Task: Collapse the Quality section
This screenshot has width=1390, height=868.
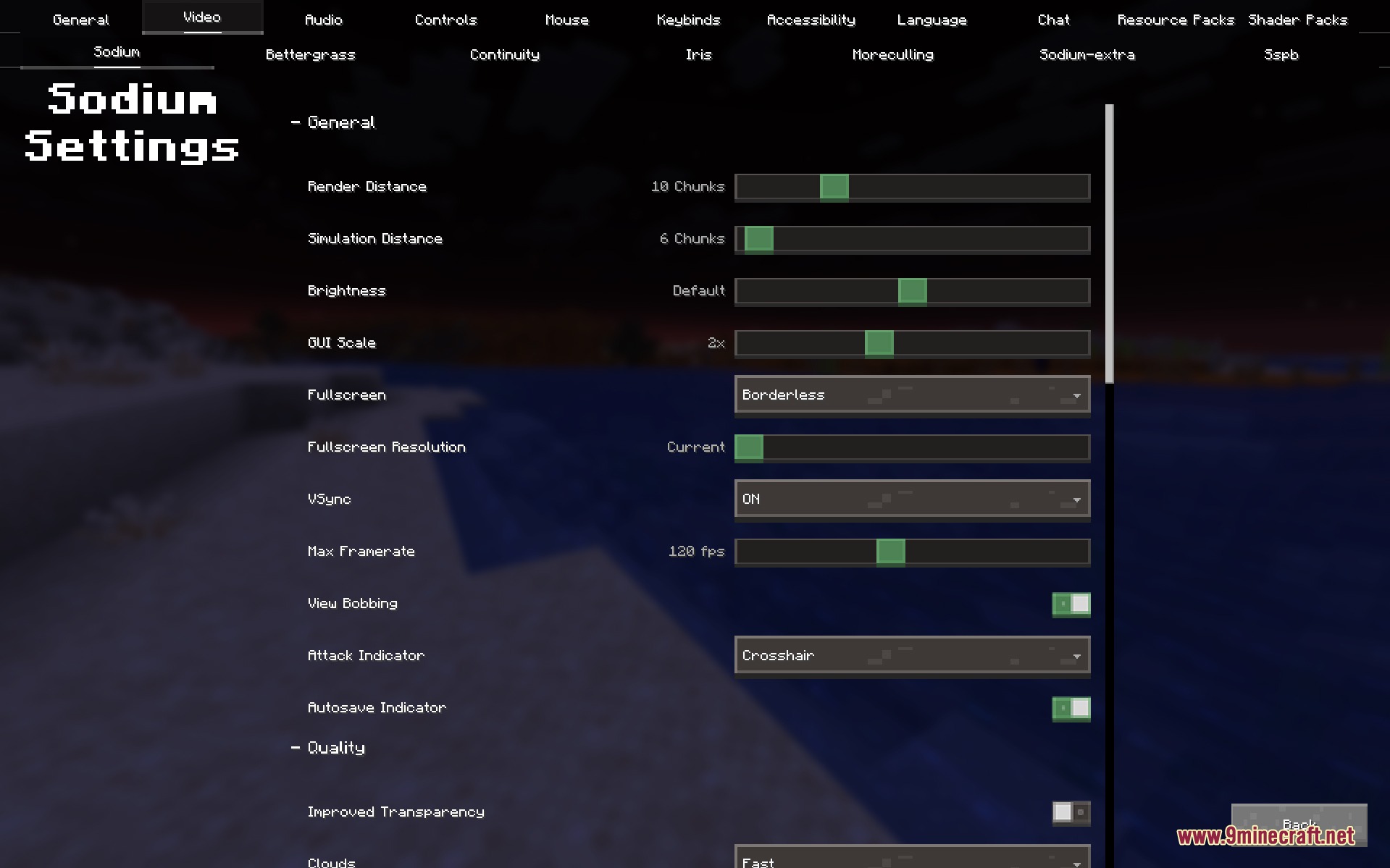Action: [x=328, y=748]
